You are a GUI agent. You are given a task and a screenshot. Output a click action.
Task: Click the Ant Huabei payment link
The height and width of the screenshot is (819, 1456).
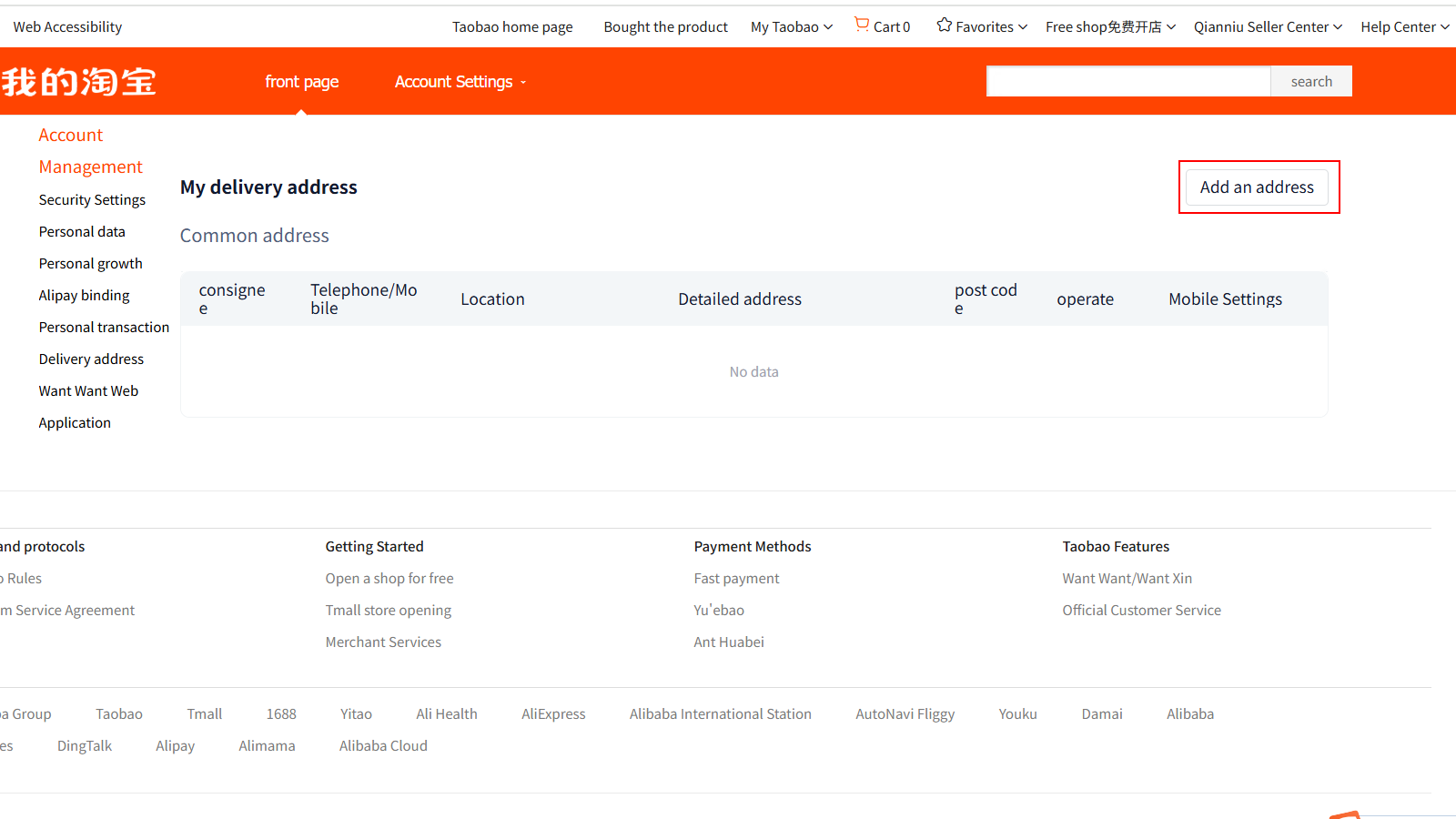[x=728, y=642]
